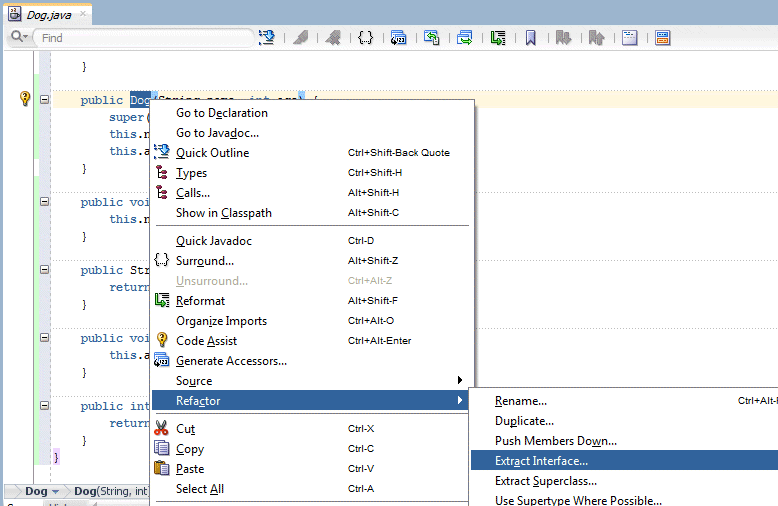Click the Surround braces toolbar icon
This screenshot has height=506, width=778.
point(366,38)
